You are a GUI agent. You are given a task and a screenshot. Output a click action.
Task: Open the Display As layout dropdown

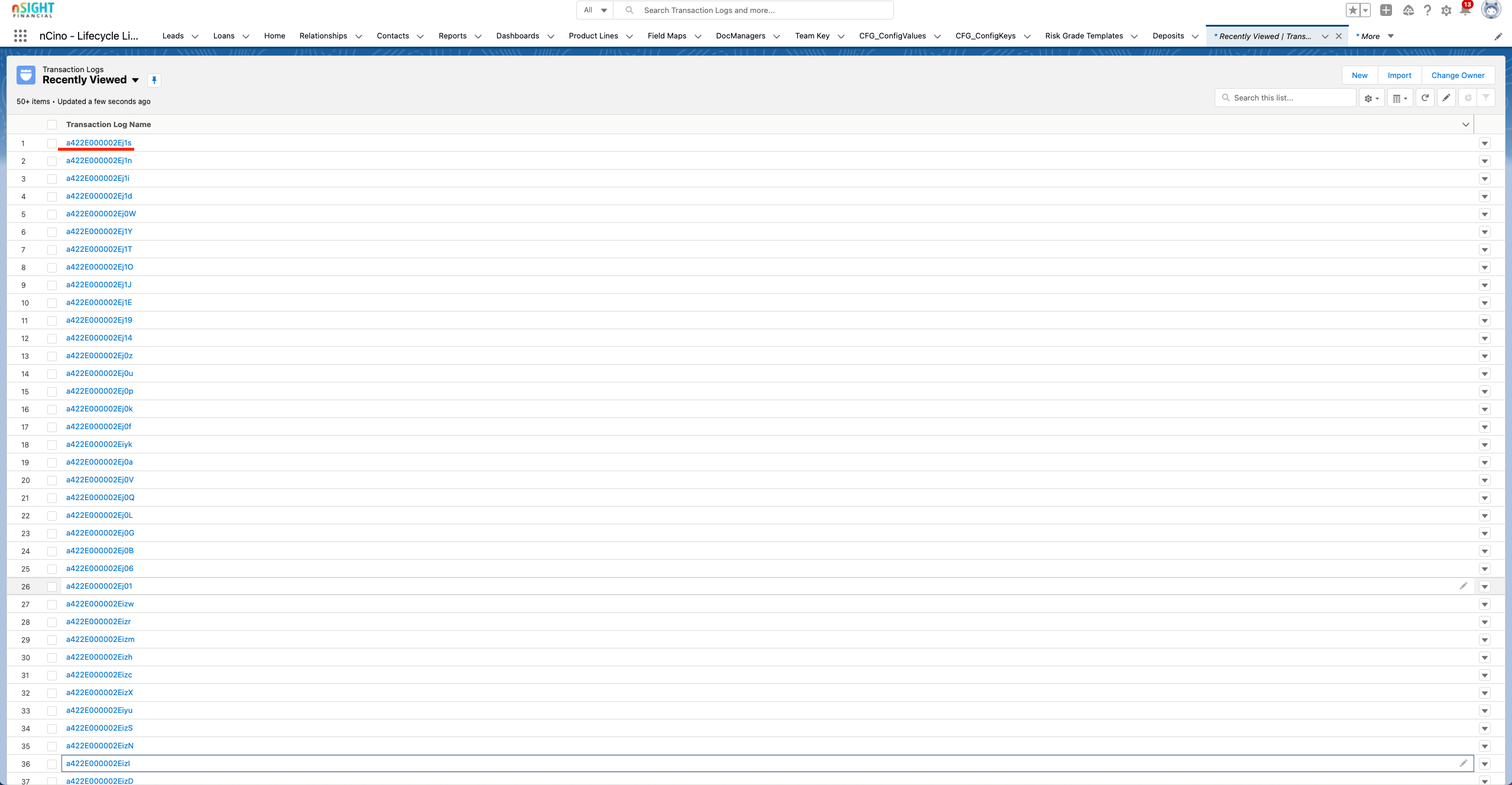1400,98
